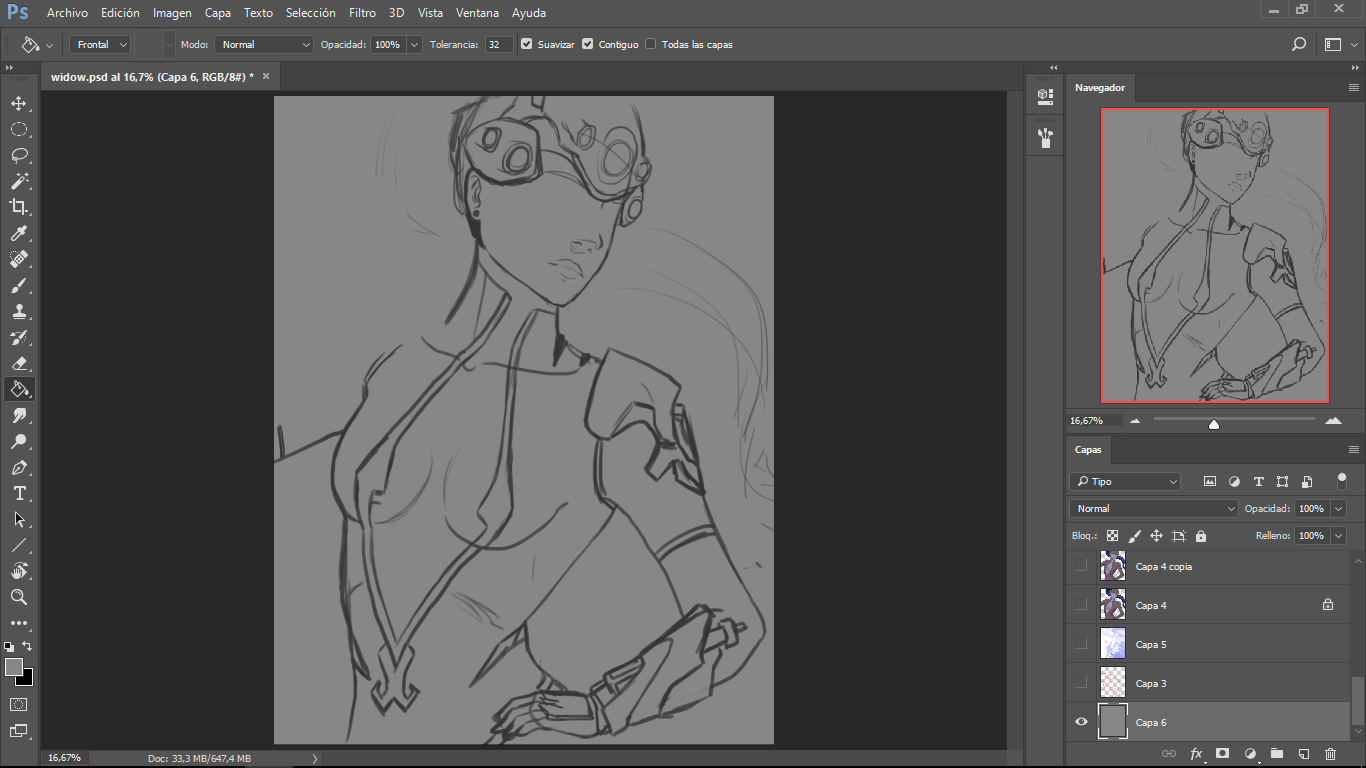1366x768 pixels.
Task: Select the Move tool
Action: pos(18,103)
